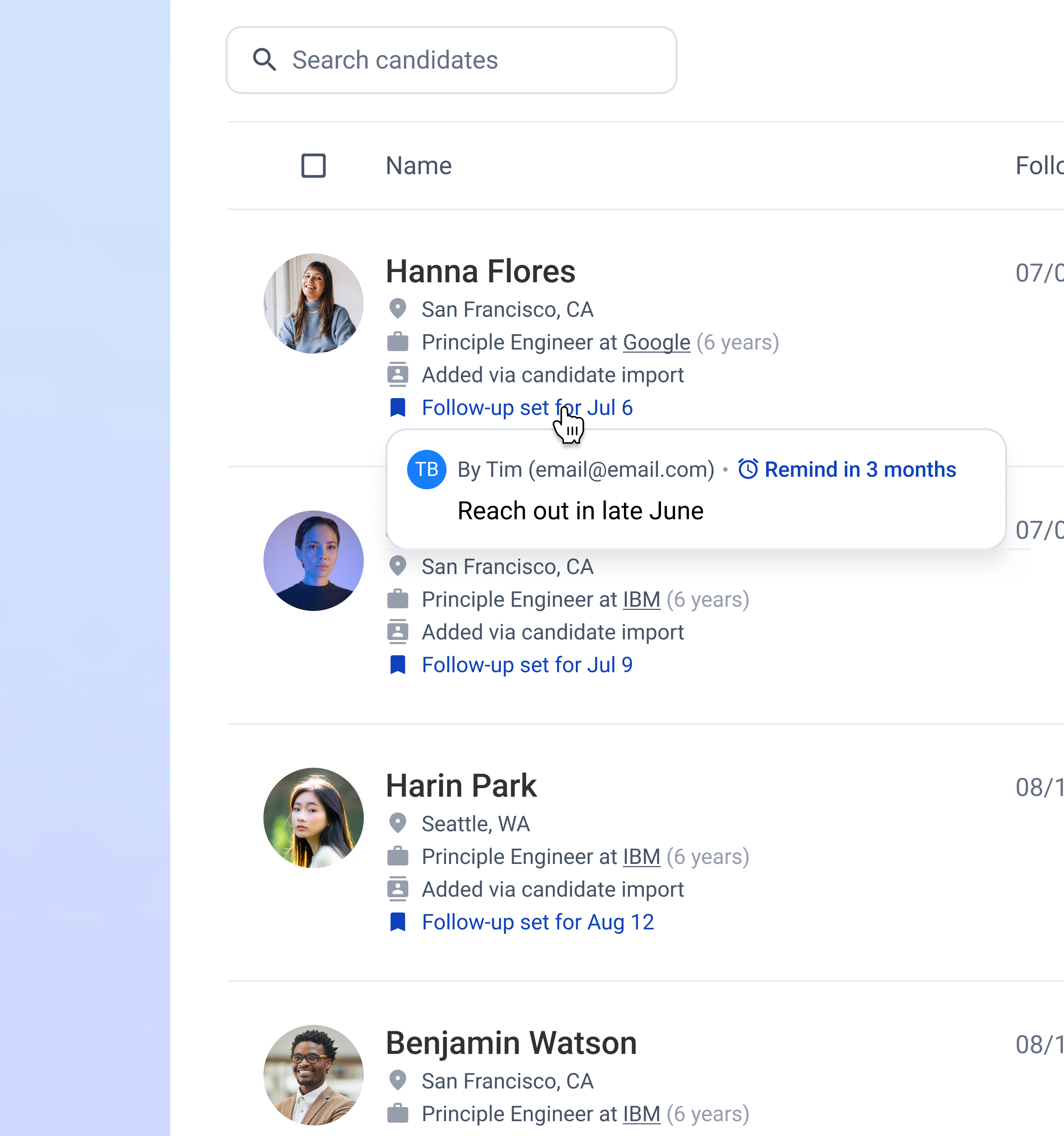Click the Name column header

[x=419, y=166]
